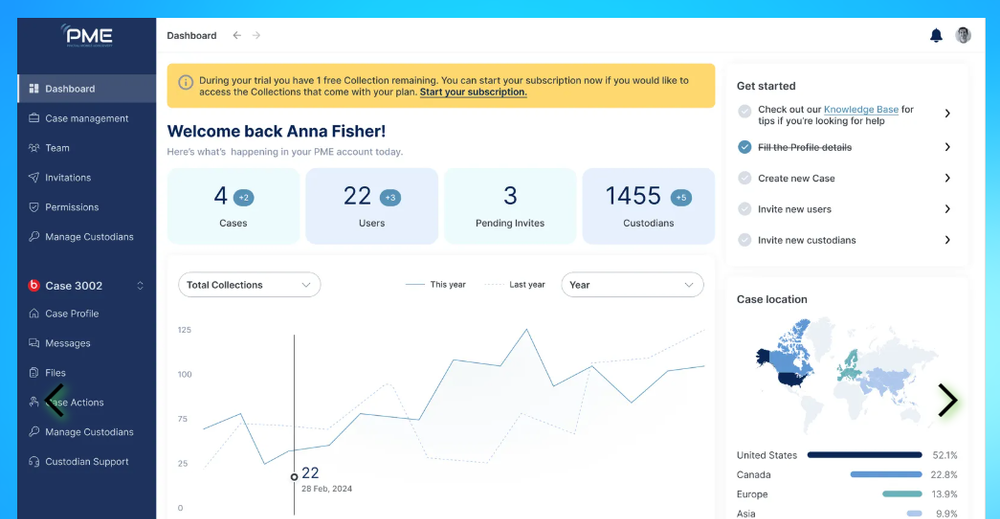Click the Files document icon

[34, 372]
